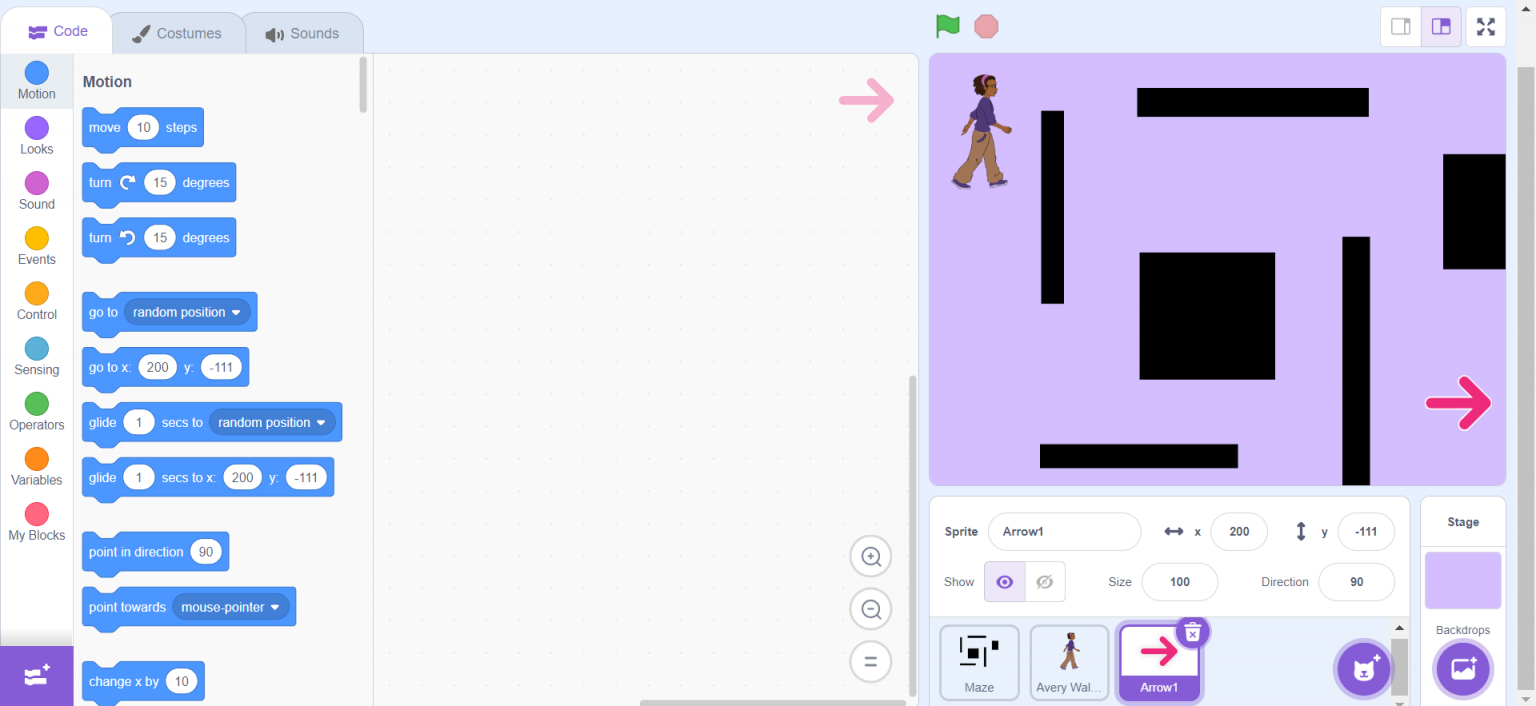Set the Arrow1 sprite to shown
The image size is (1536, 706).
(x=1004, y=581)
